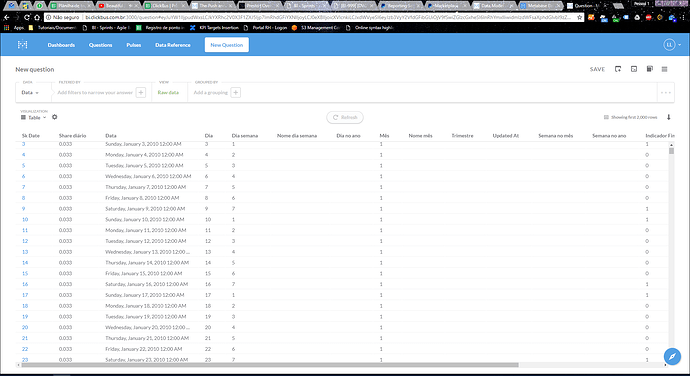This screenshot has width=690, height=376.
Task: Go to Dashboards in the navigation bar
Action: click(61, 45)
